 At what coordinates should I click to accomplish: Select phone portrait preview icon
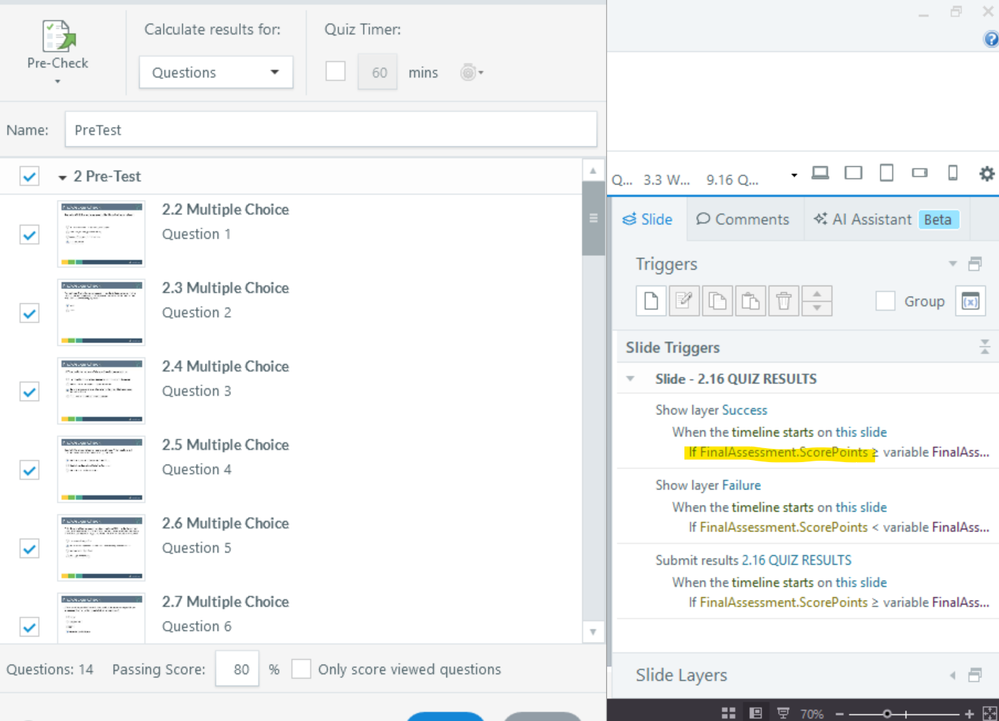[x=952, y=173]
